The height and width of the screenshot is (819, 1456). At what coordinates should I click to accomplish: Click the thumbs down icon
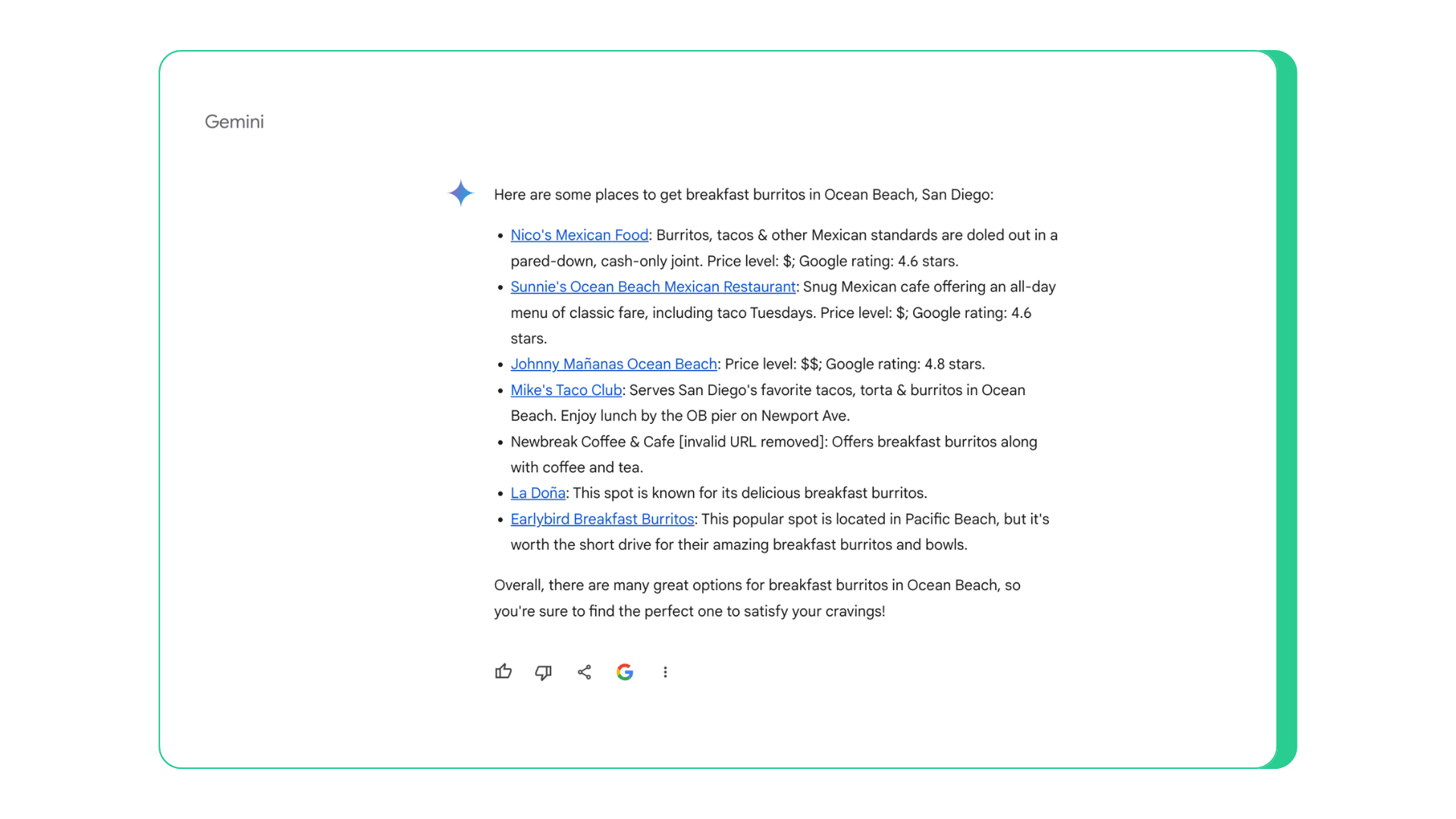tap(544, 672)
